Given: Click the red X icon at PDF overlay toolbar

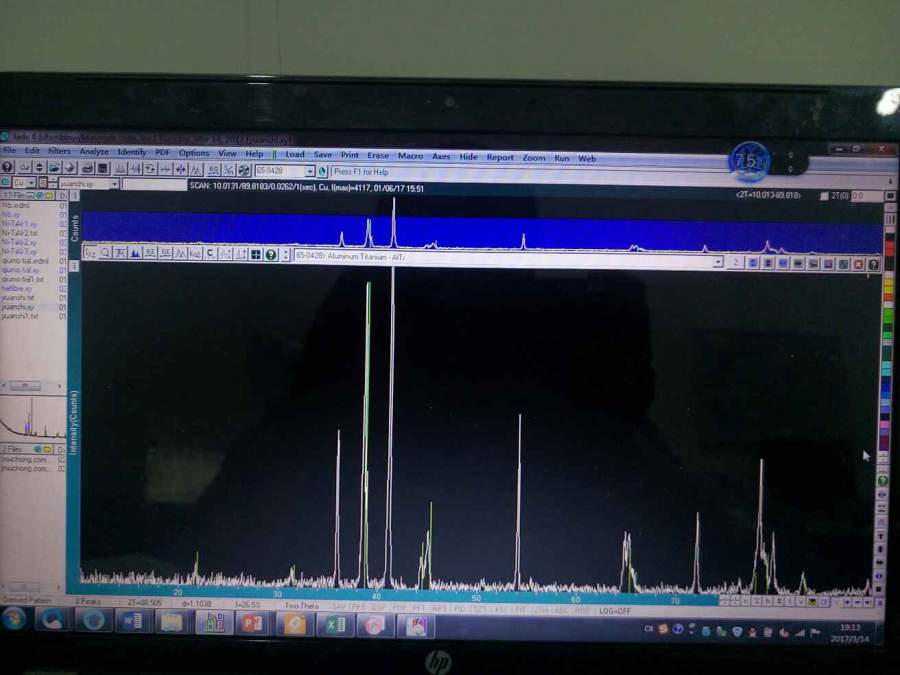Looking at the screenshot, I should tap(858, 263).
